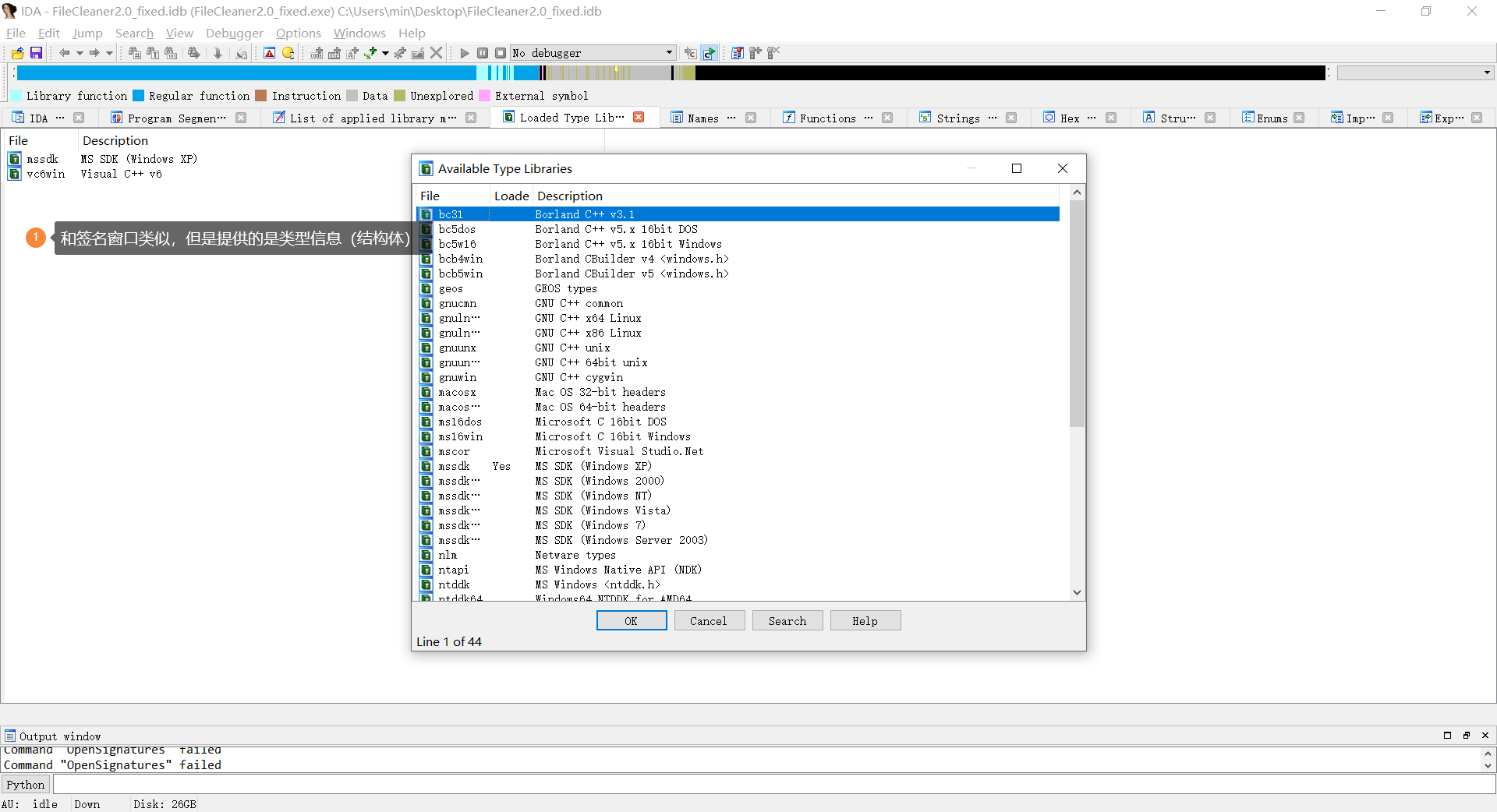The height and width of the screenshot is (812, 1497).
Task: Select the mscor Visual Studio.Net row
Action: point(739,451)
